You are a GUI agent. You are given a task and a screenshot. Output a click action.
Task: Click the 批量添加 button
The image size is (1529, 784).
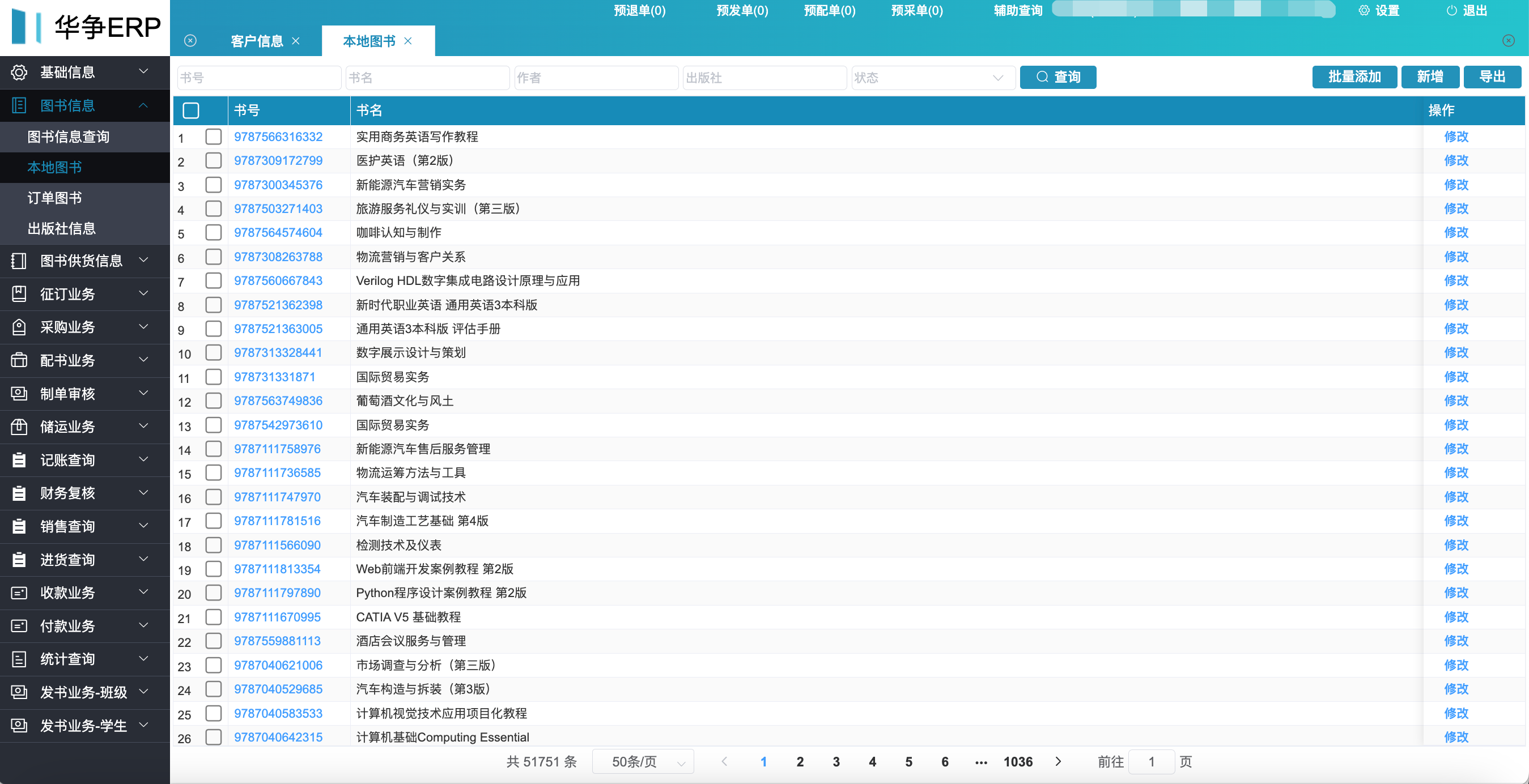tap(1354, 77)
